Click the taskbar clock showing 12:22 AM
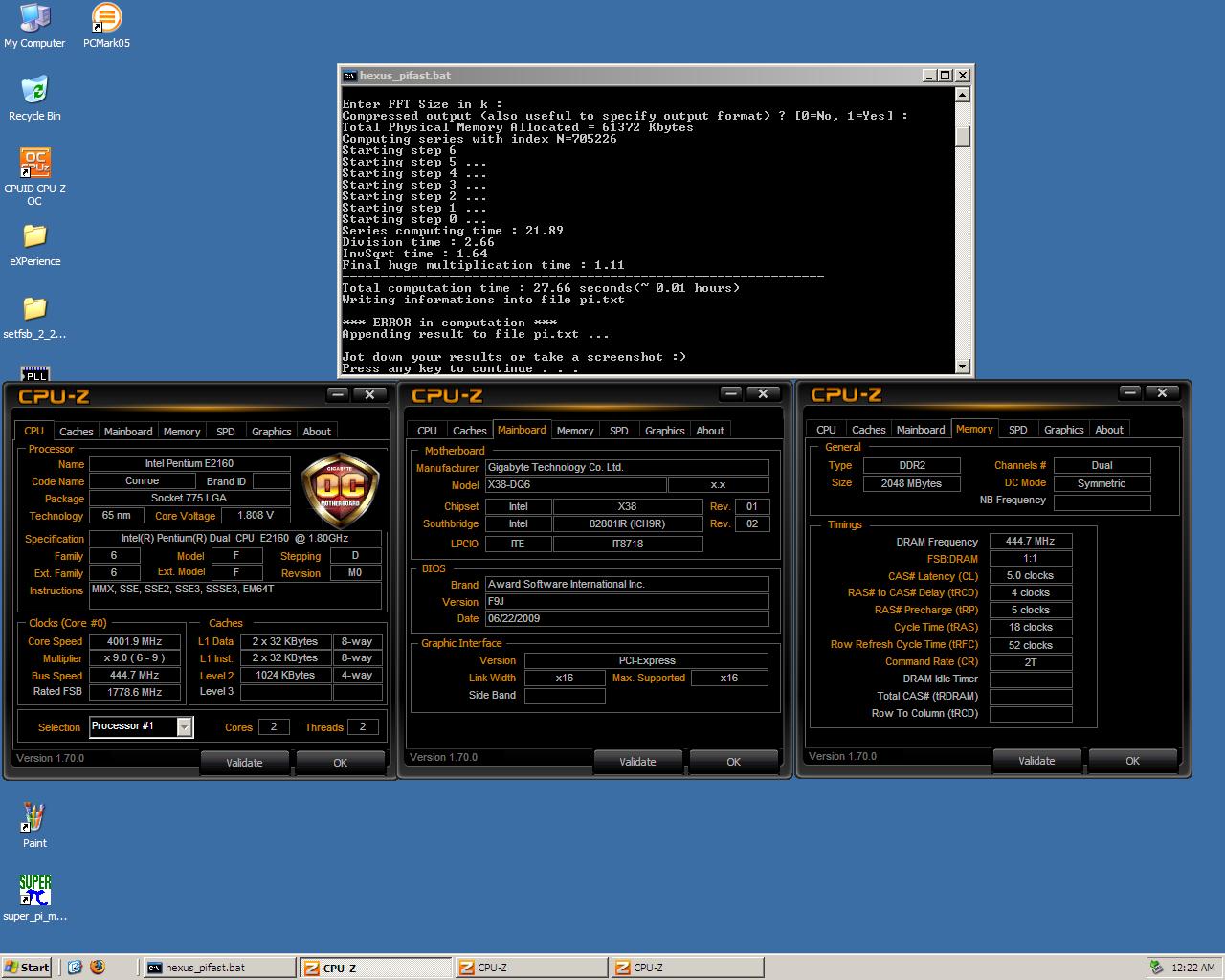 coord(1192,968)
